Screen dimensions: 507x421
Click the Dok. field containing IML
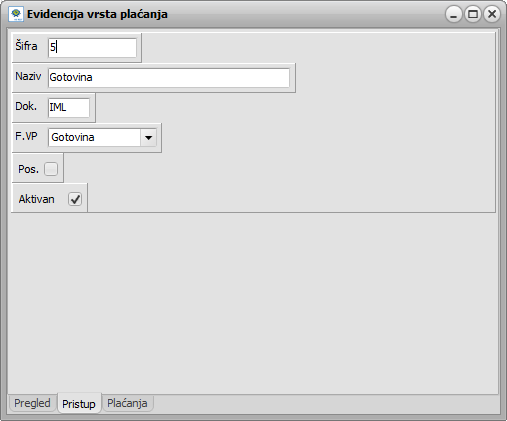(x=69, y=107)
